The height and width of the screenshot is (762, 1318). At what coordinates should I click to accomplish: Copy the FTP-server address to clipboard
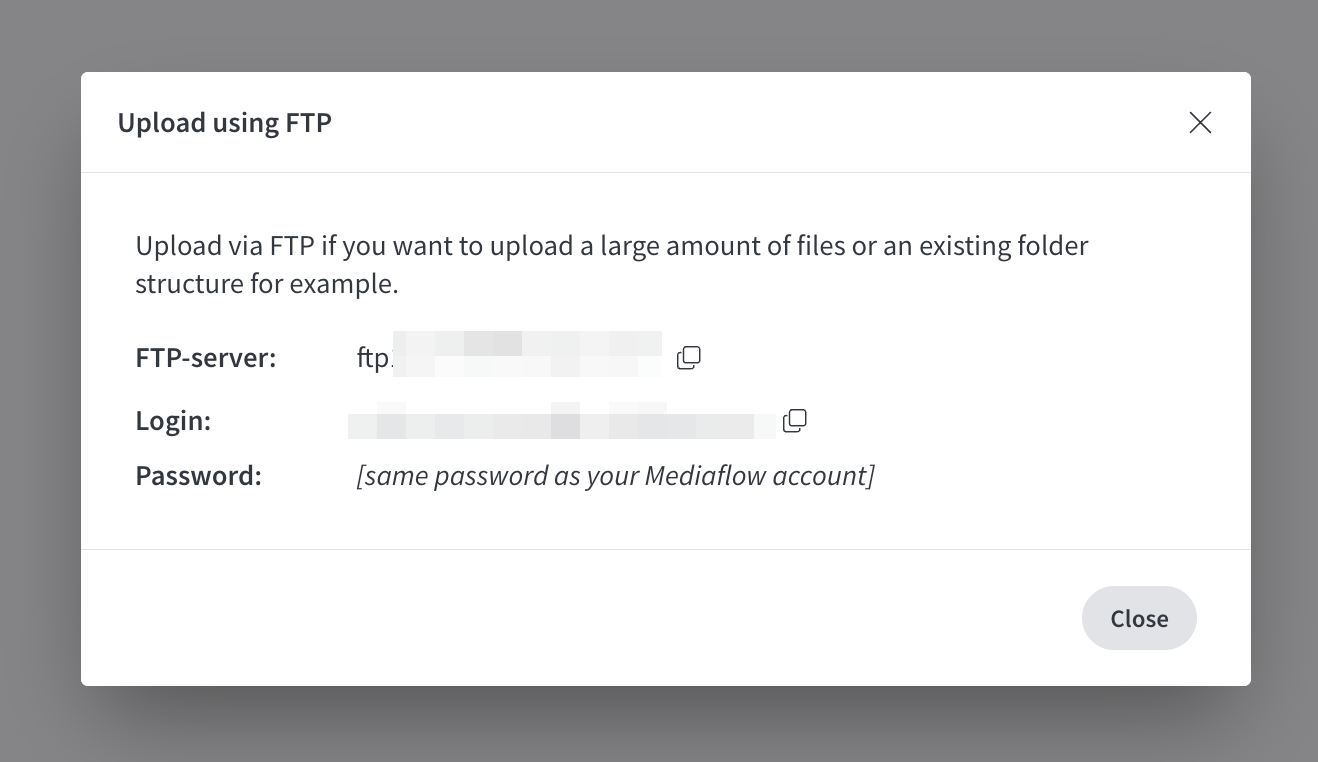coord(689,358)
